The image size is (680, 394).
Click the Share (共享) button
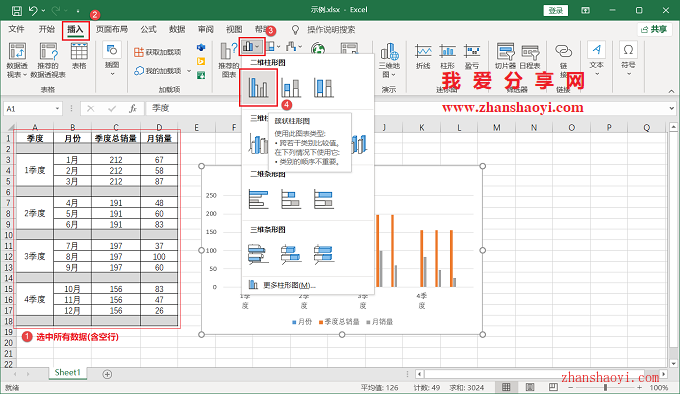coord(654,29)
